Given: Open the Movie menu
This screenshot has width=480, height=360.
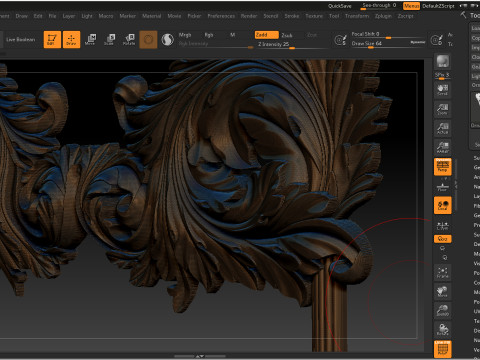Looking at the screenshot, I should click(174, 16).
